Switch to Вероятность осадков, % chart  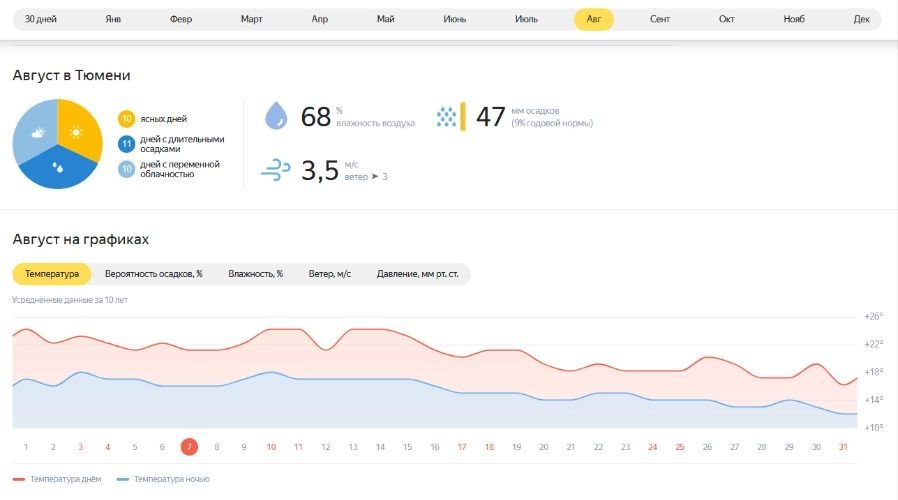pyautogui.click(x=153, y=274)
